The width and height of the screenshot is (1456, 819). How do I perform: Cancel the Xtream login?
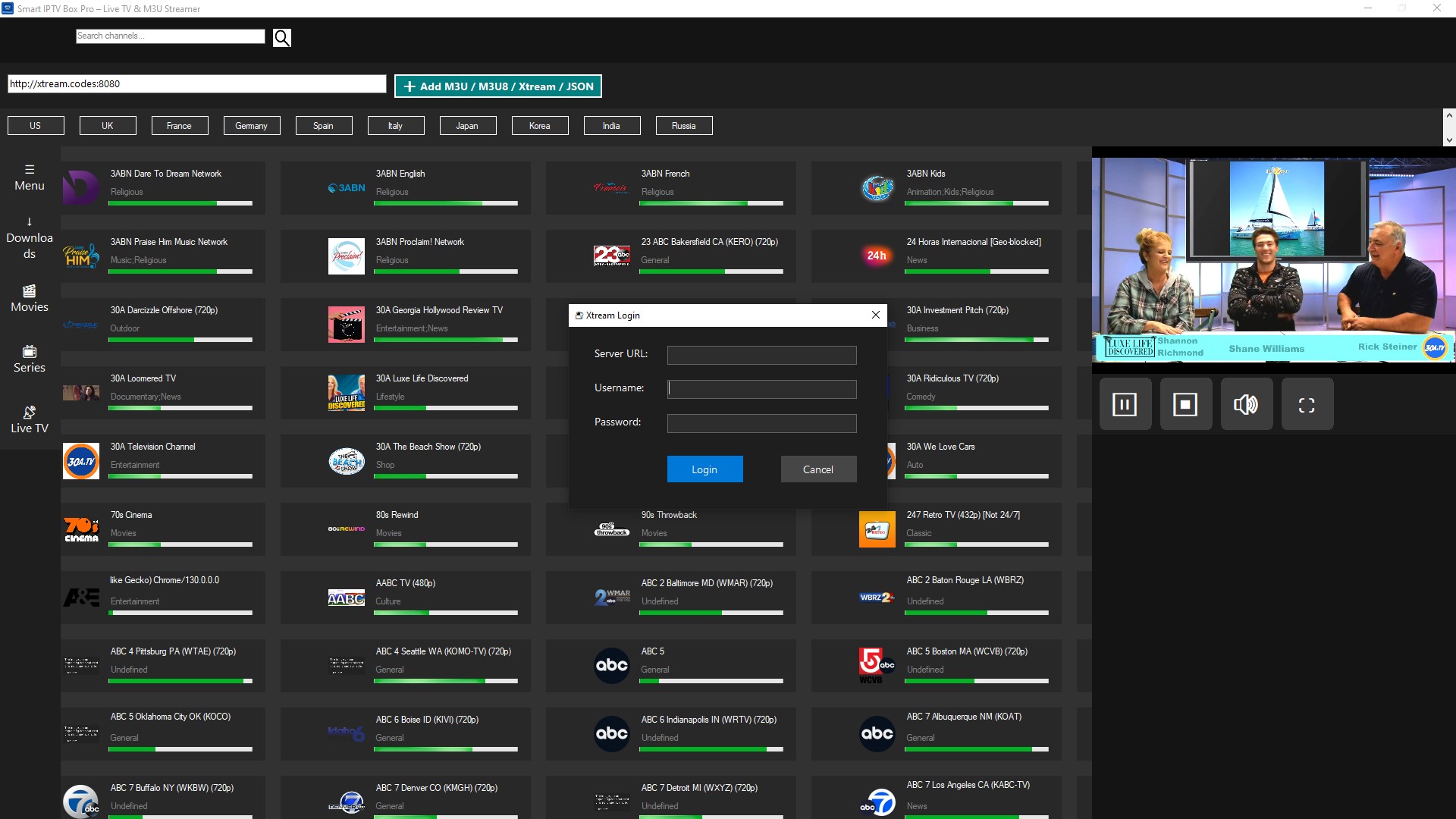point(818,469)
